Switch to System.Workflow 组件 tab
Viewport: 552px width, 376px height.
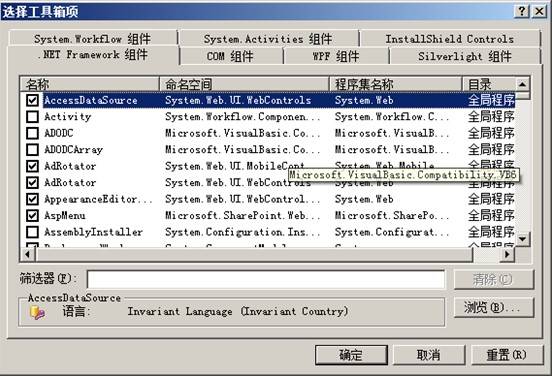pyautogui.click(x=93, y=39)
